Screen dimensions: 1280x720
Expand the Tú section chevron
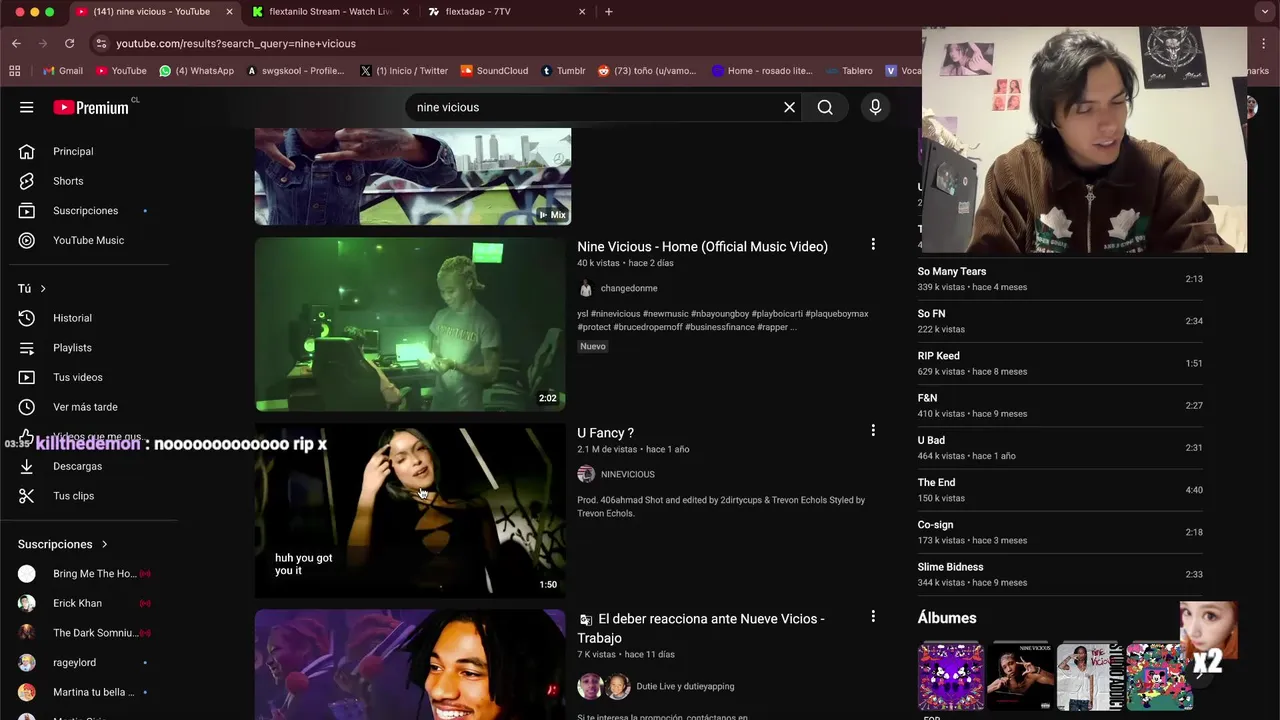pos(43,289)
